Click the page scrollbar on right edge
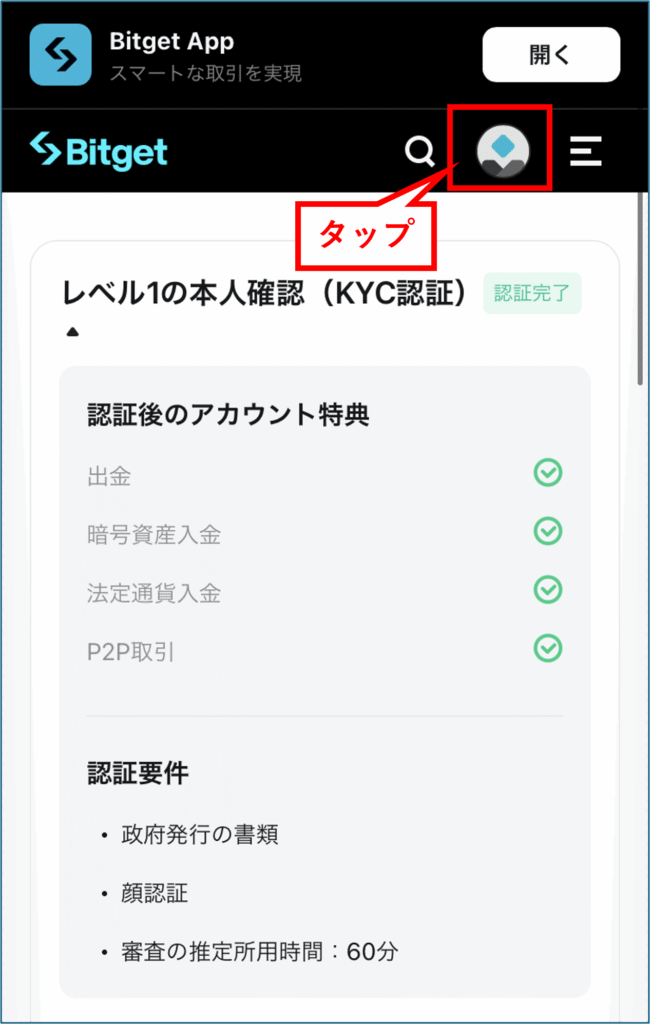 click(x=641, y=287)
